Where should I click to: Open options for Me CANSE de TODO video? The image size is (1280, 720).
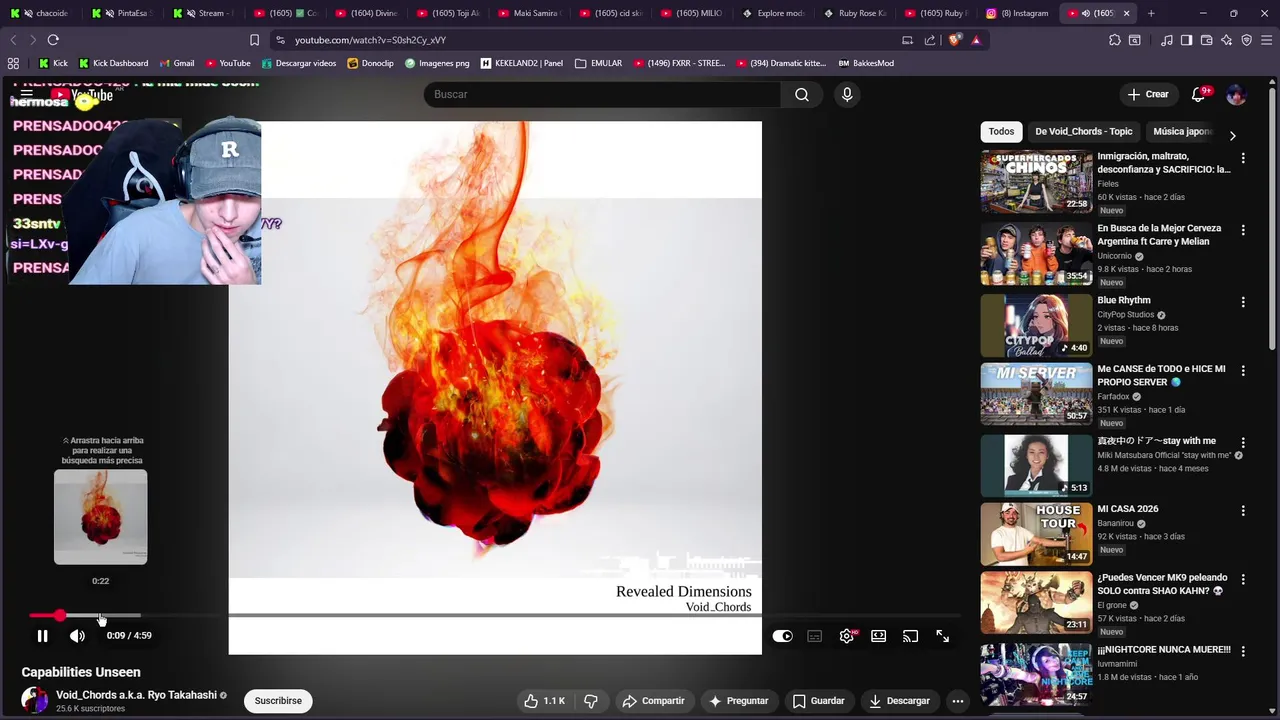click(x=1243, y=371)
